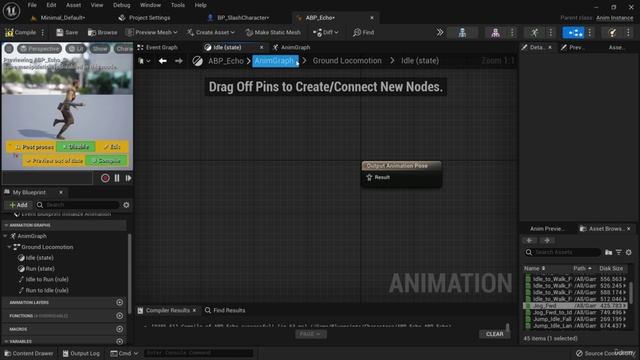Switch to Skeleton editing mode icon
640x360 pixels.
tap(462, 33)
